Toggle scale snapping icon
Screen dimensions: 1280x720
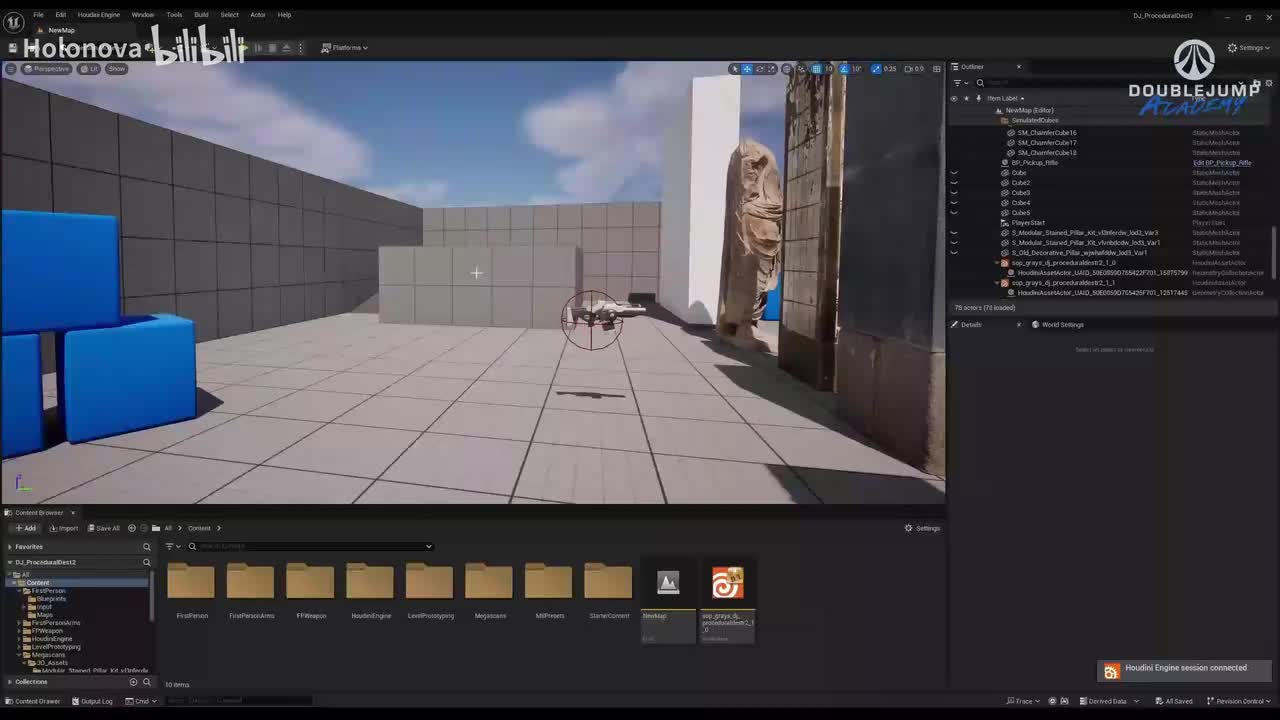(x=876, y=69)
